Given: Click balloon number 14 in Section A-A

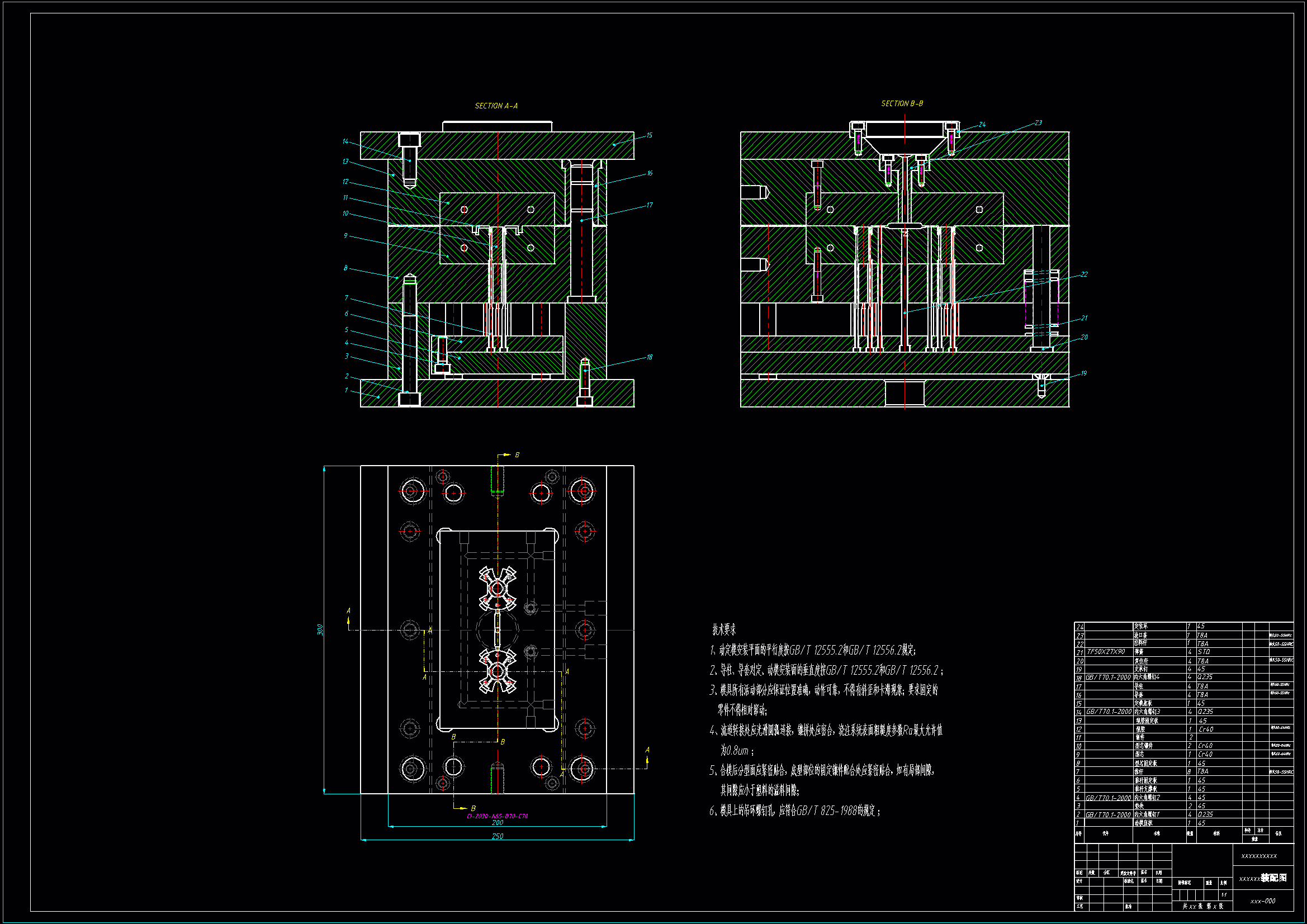Looking at the screenshot, I should 345,142.
